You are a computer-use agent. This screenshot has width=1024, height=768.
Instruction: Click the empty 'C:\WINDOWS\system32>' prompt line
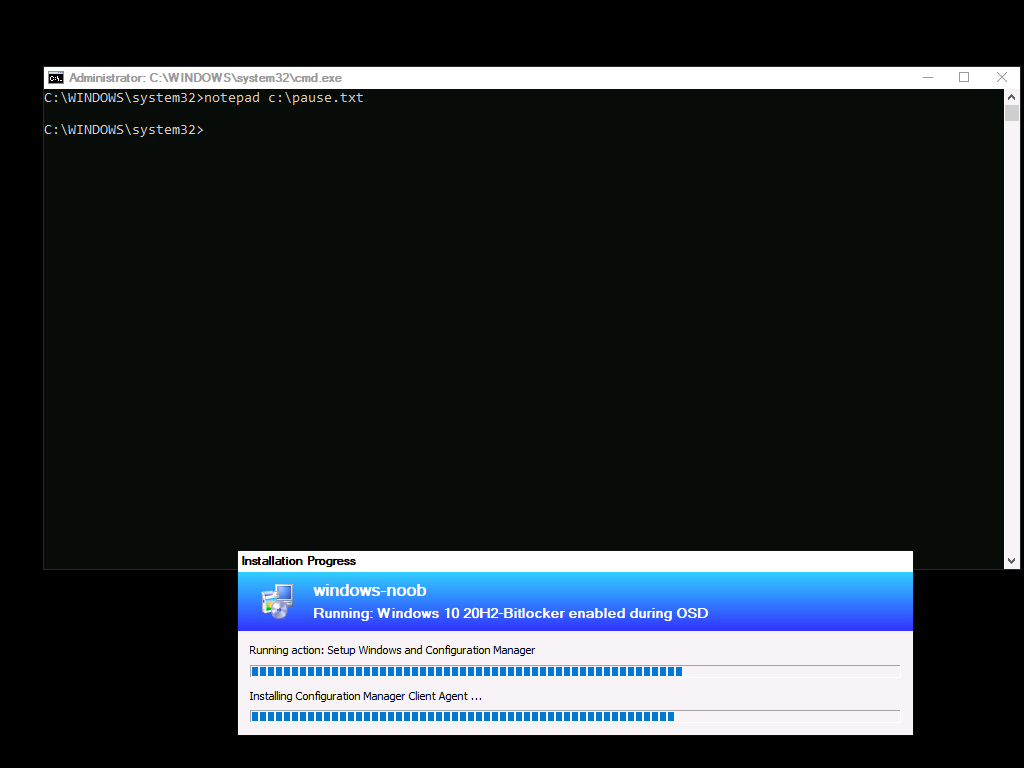(124, 130)
